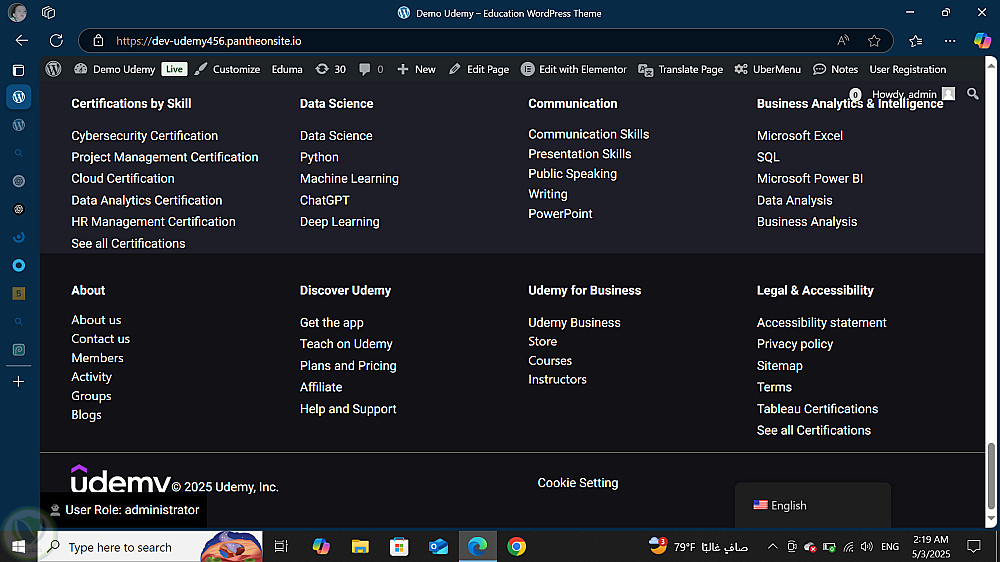Open the Instructors footer link
The width and height of the screenshot is (1000, 562).
557,379
